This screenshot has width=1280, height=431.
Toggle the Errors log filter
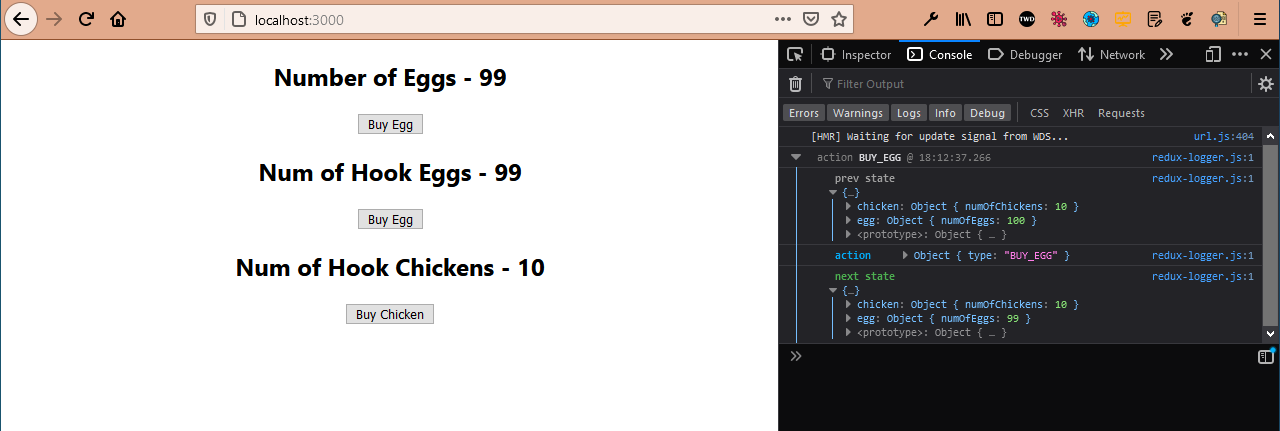coord(803,113)
